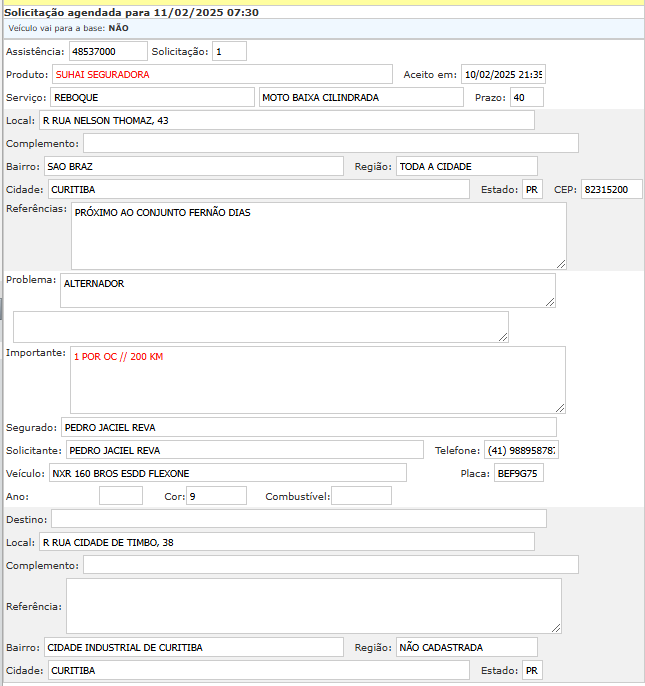
Task: Click the empty Destino field
Action: click(298, 518)
